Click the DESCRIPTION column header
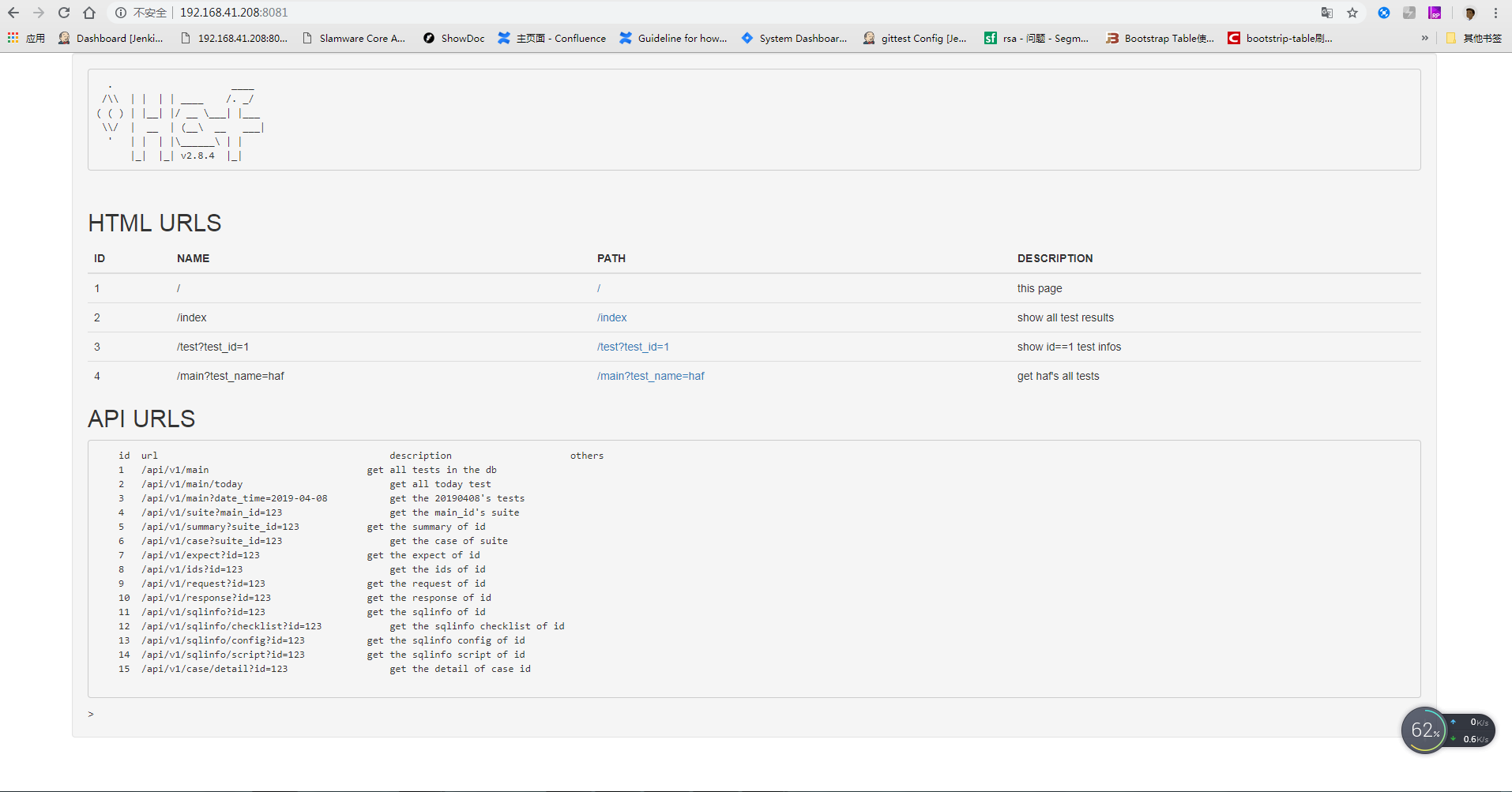1512x792 pixels. (x=1055, y=258)
